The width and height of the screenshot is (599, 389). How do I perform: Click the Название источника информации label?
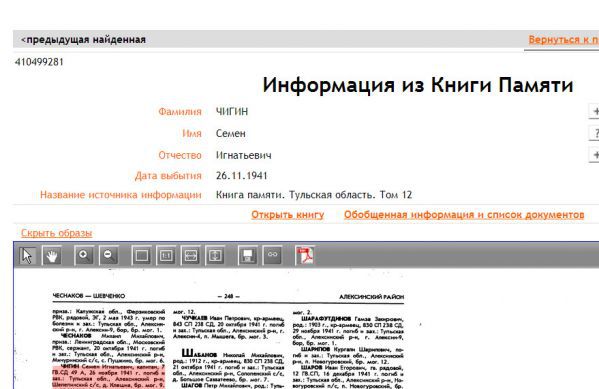tap(121, 195)
